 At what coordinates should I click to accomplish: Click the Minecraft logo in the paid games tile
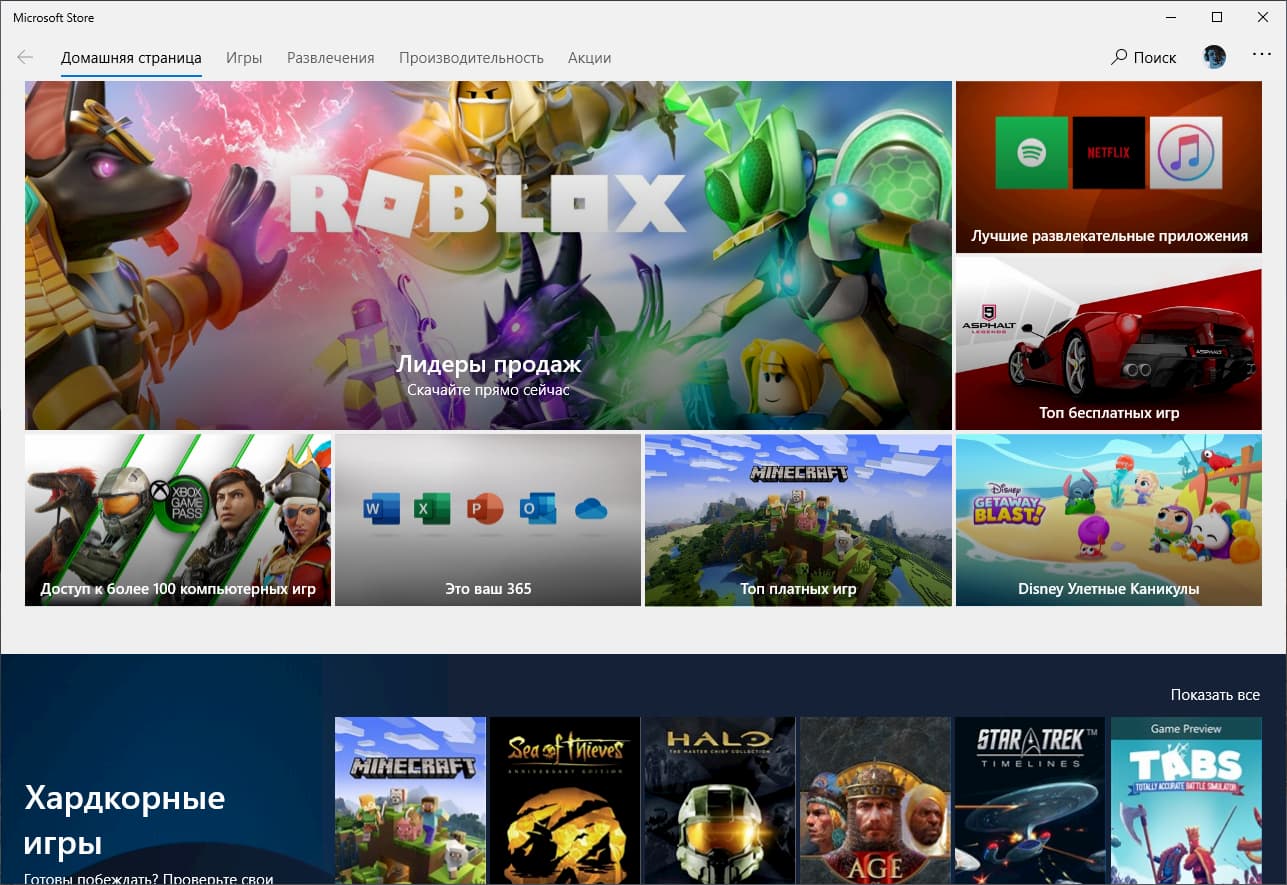798,472
